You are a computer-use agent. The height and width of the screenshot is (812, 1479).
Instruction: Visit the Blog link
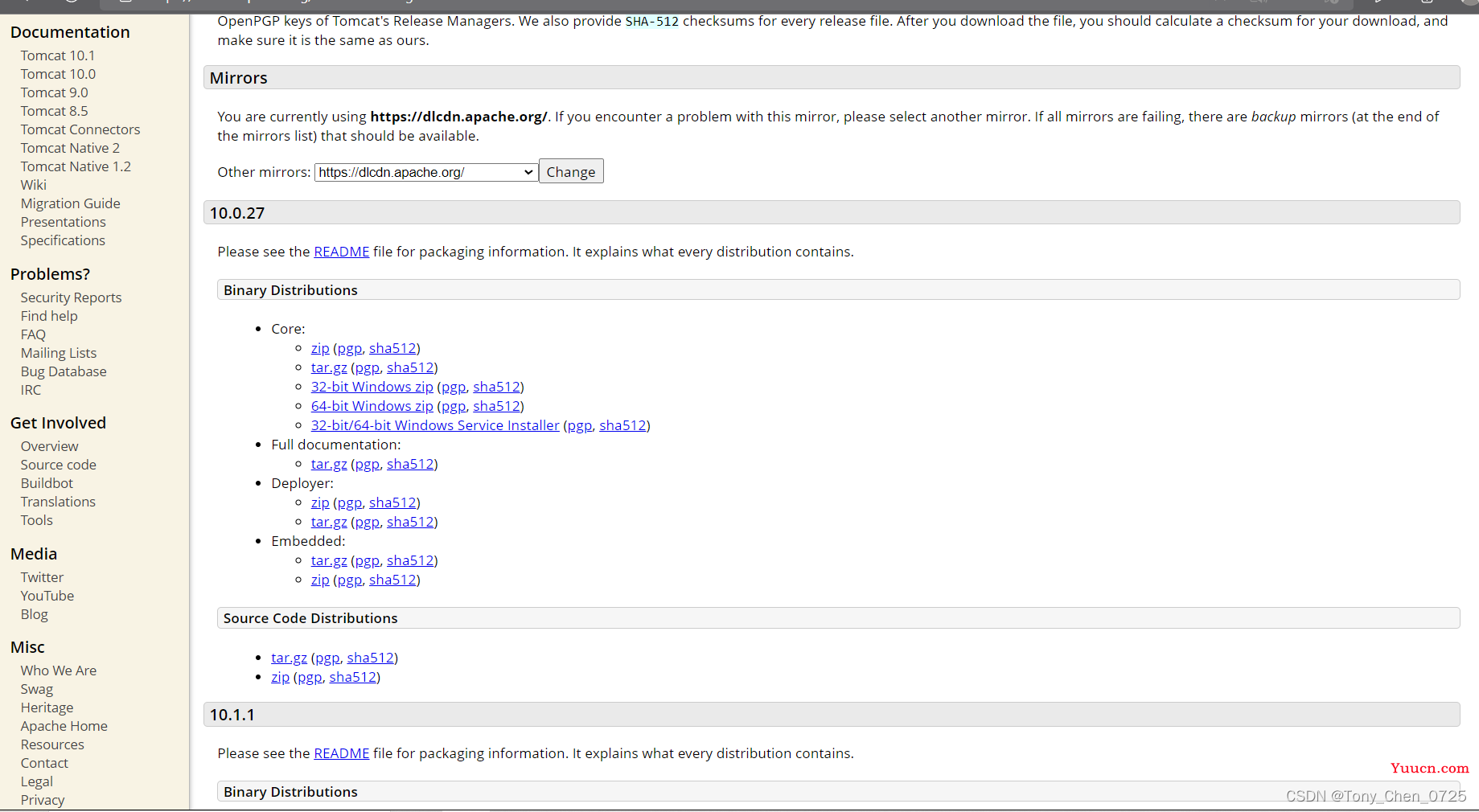[x=35, y=614]
